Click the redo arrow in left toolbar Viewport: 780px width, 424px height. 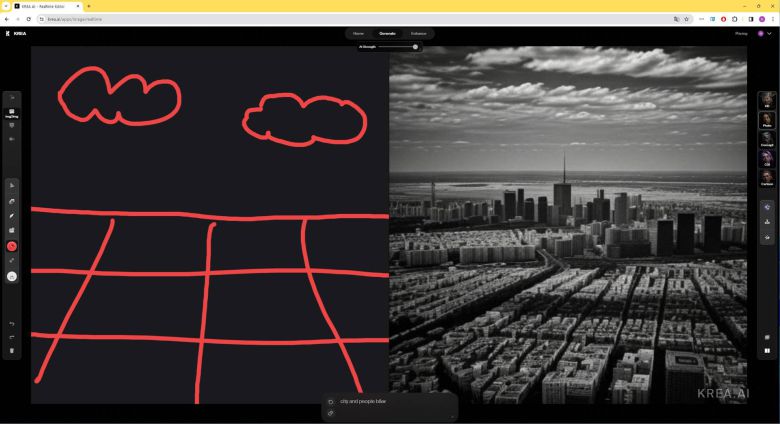[12, 337]
